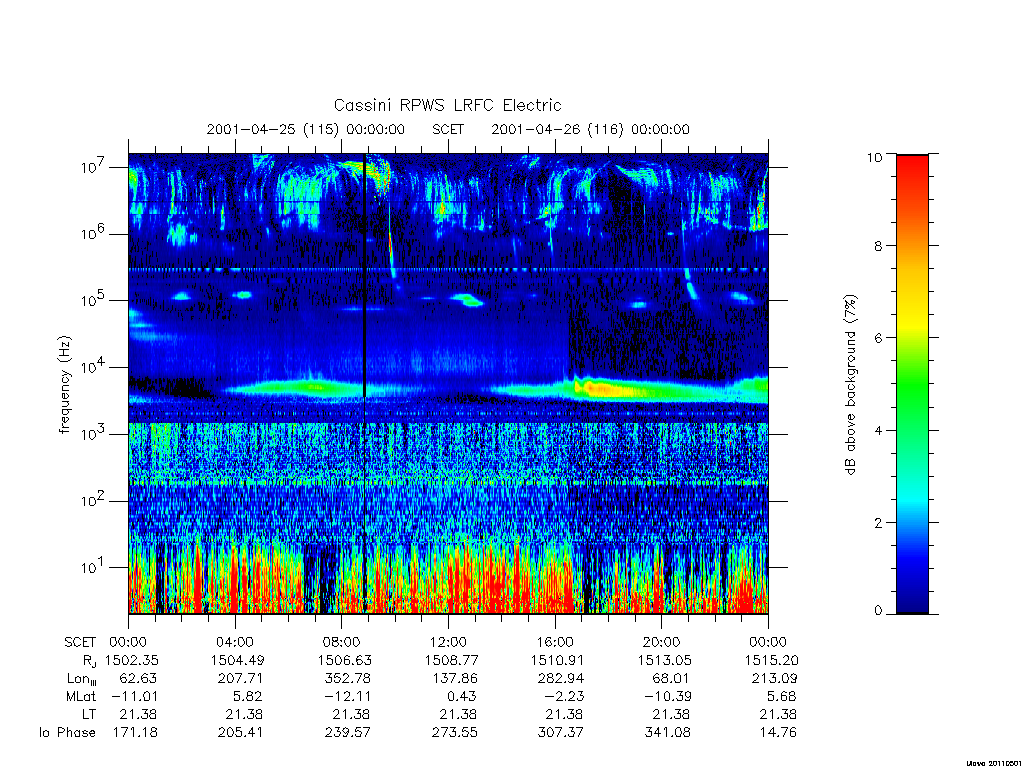Click the RJ value 1513.05
The height and width of the screenshot is (768, 1024).
click(x=664, y=660)
